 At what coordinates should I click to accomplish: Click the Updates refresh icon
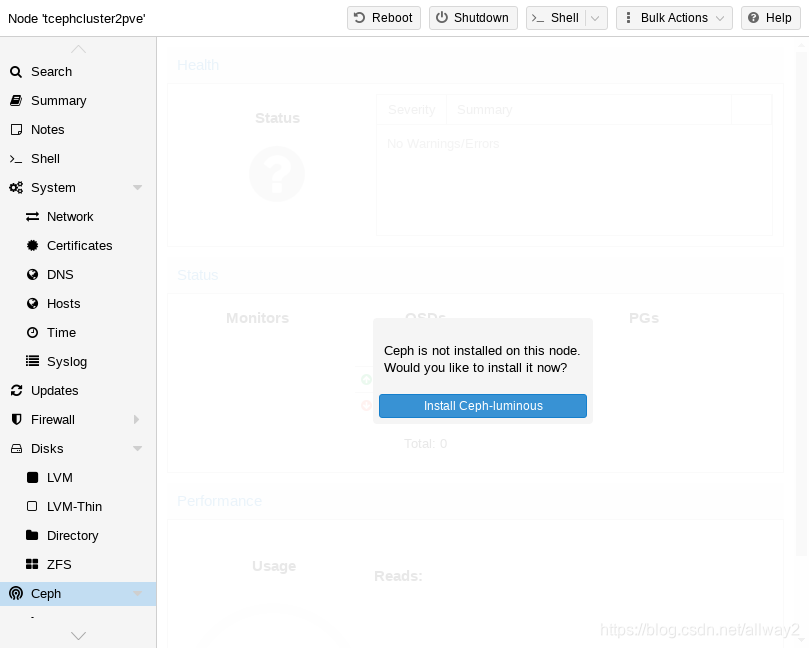pyautogui.click(x=16, y=391)
